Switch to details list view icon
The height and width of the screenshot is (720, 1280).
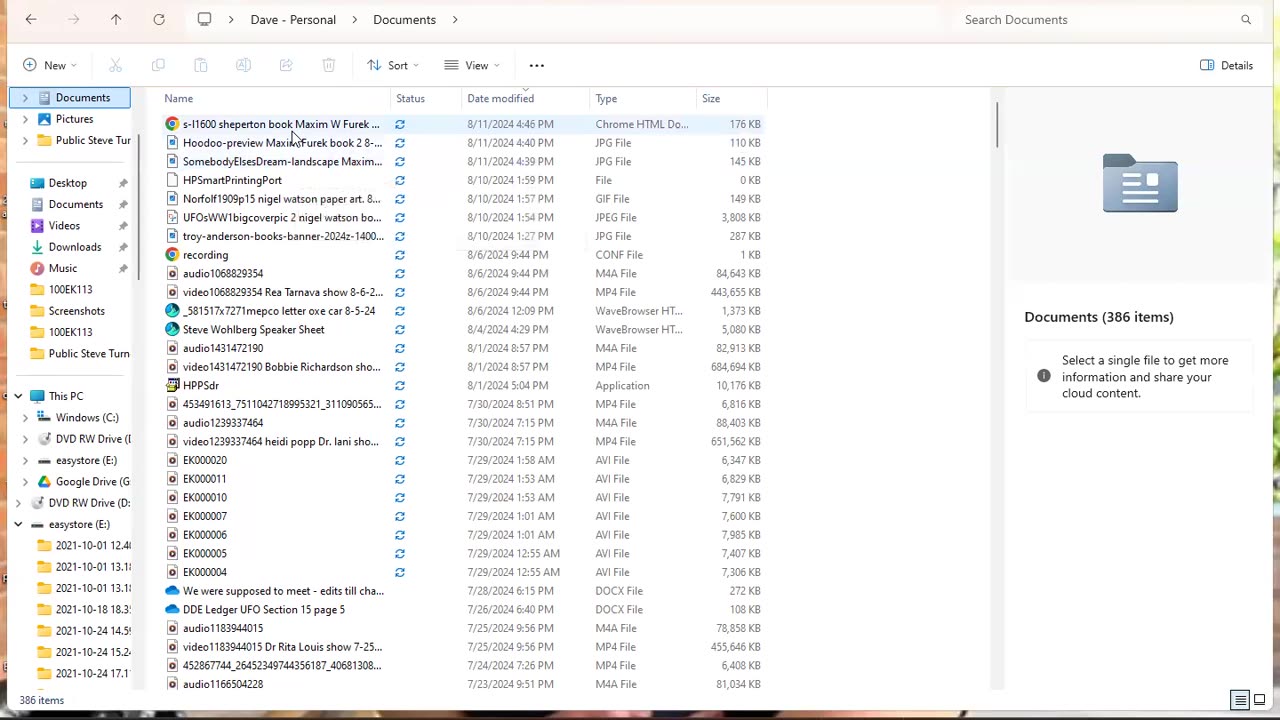(x=1240, y=700)
